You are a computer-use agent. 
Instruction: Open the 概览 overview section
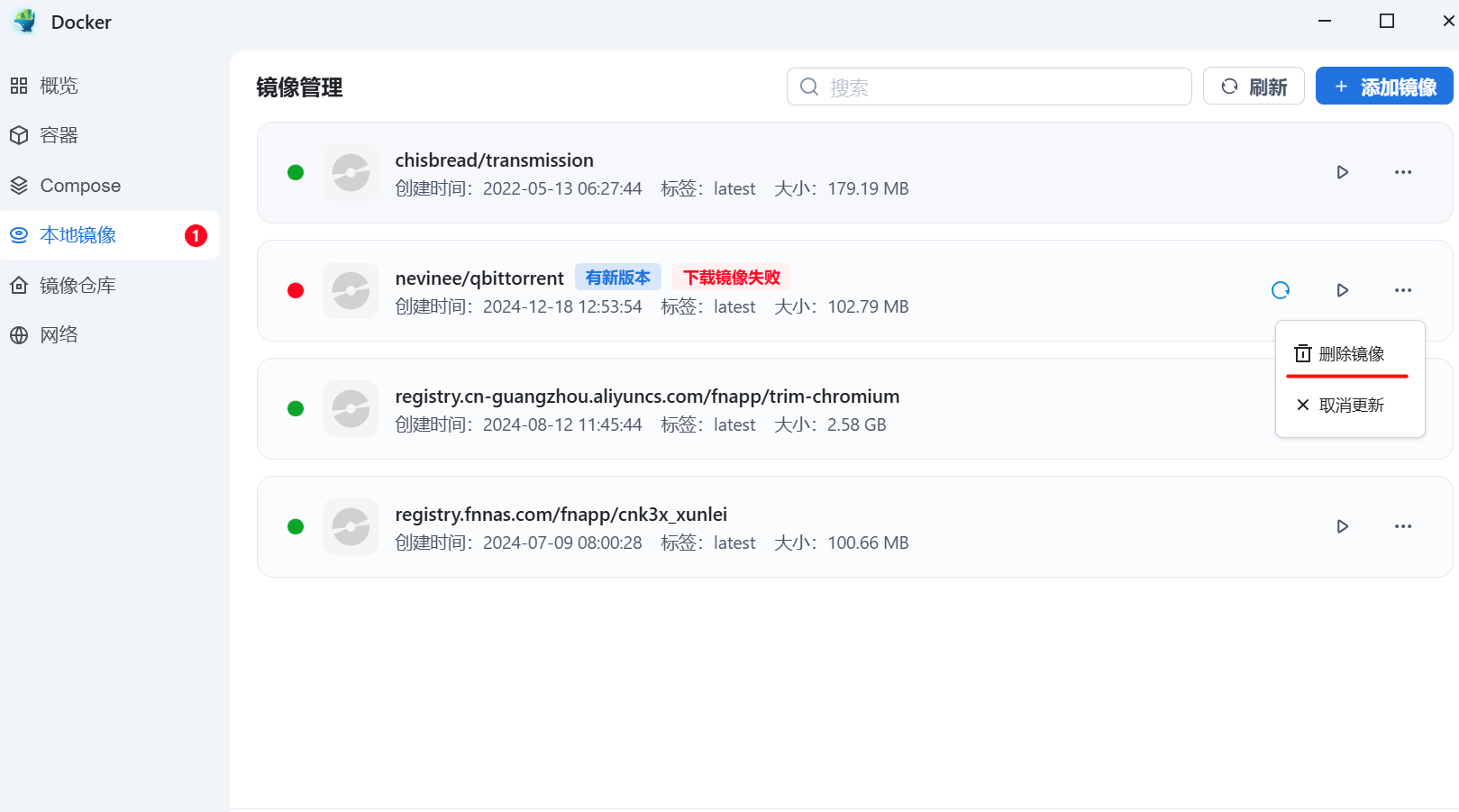pos(109,86)
